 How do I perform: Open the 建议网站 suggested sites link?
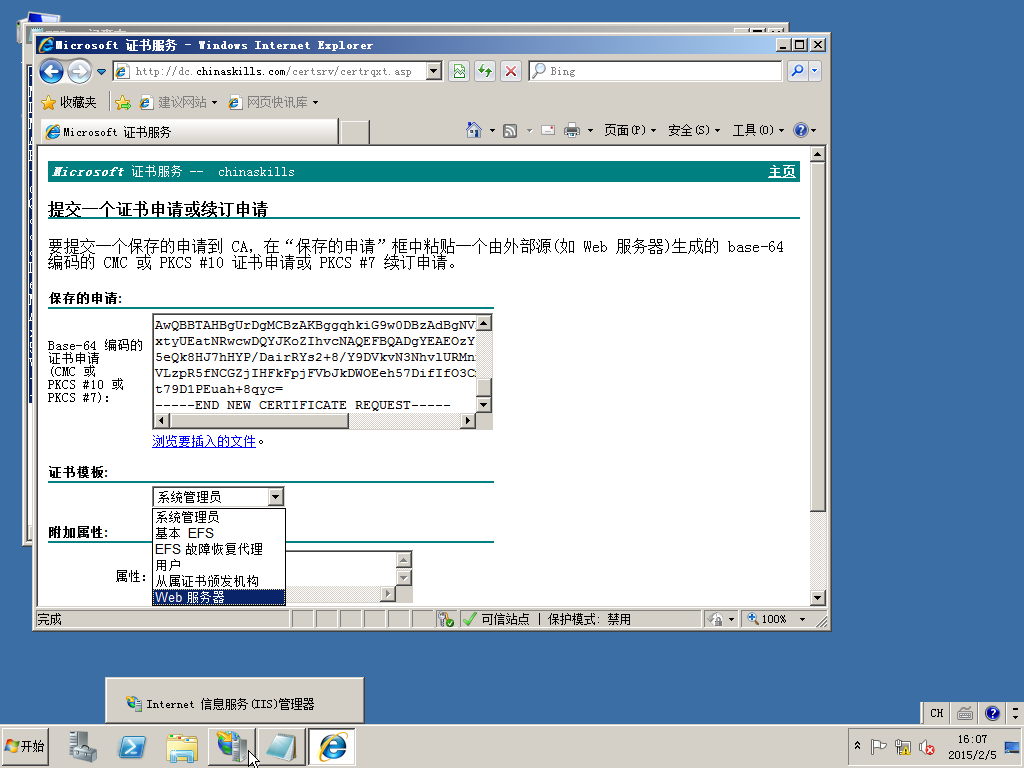pos(178,103)
